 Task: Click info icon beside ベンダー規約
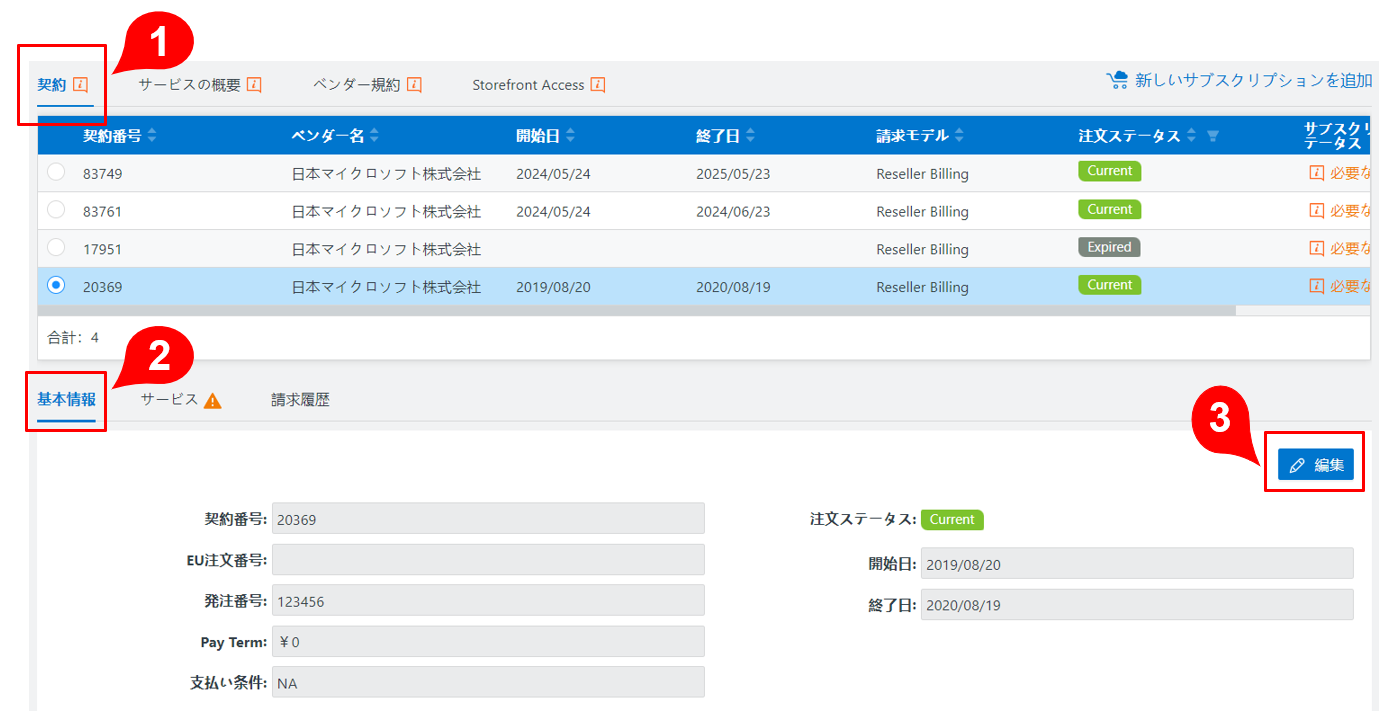point(414,85)
